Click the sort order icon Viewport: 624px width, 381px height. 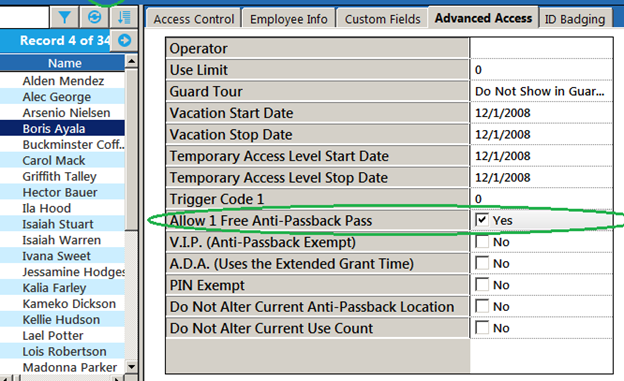point(124,17)
